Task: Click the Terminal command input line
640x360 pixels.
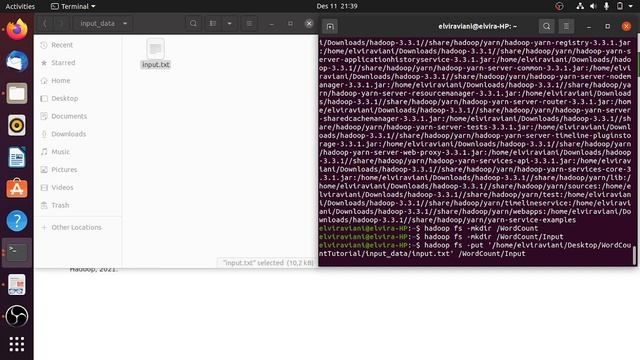Action: pyautogui.click(x=475, y=249)
